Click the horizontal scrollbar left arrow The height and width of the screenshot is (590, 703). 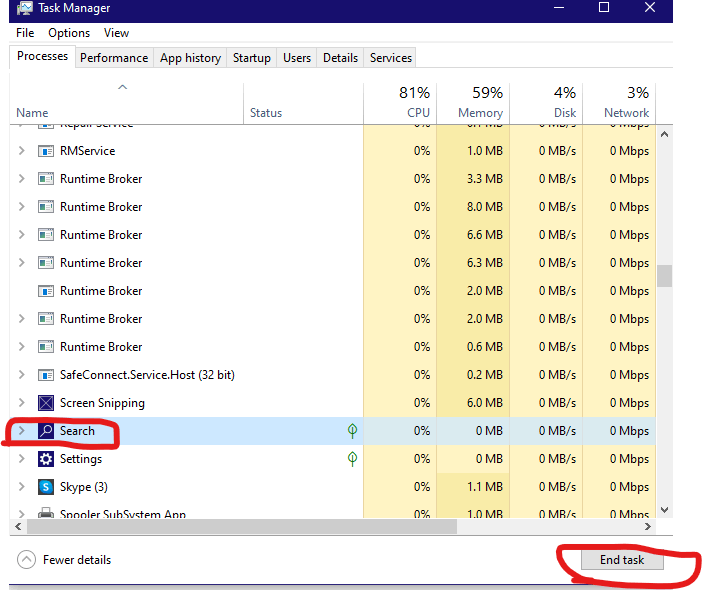tap(18, 526)
